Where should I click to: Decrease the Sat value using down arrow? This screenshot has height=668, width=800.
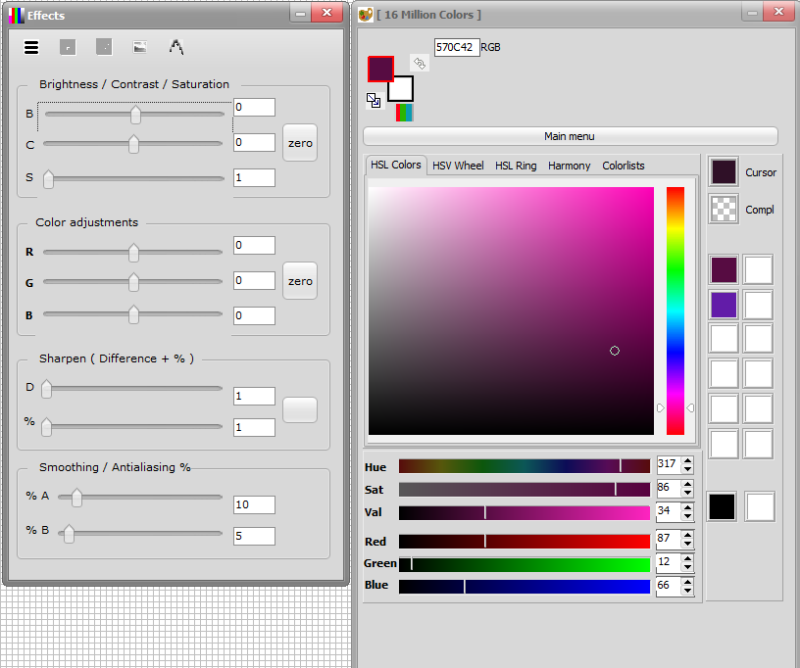point(688,493)
